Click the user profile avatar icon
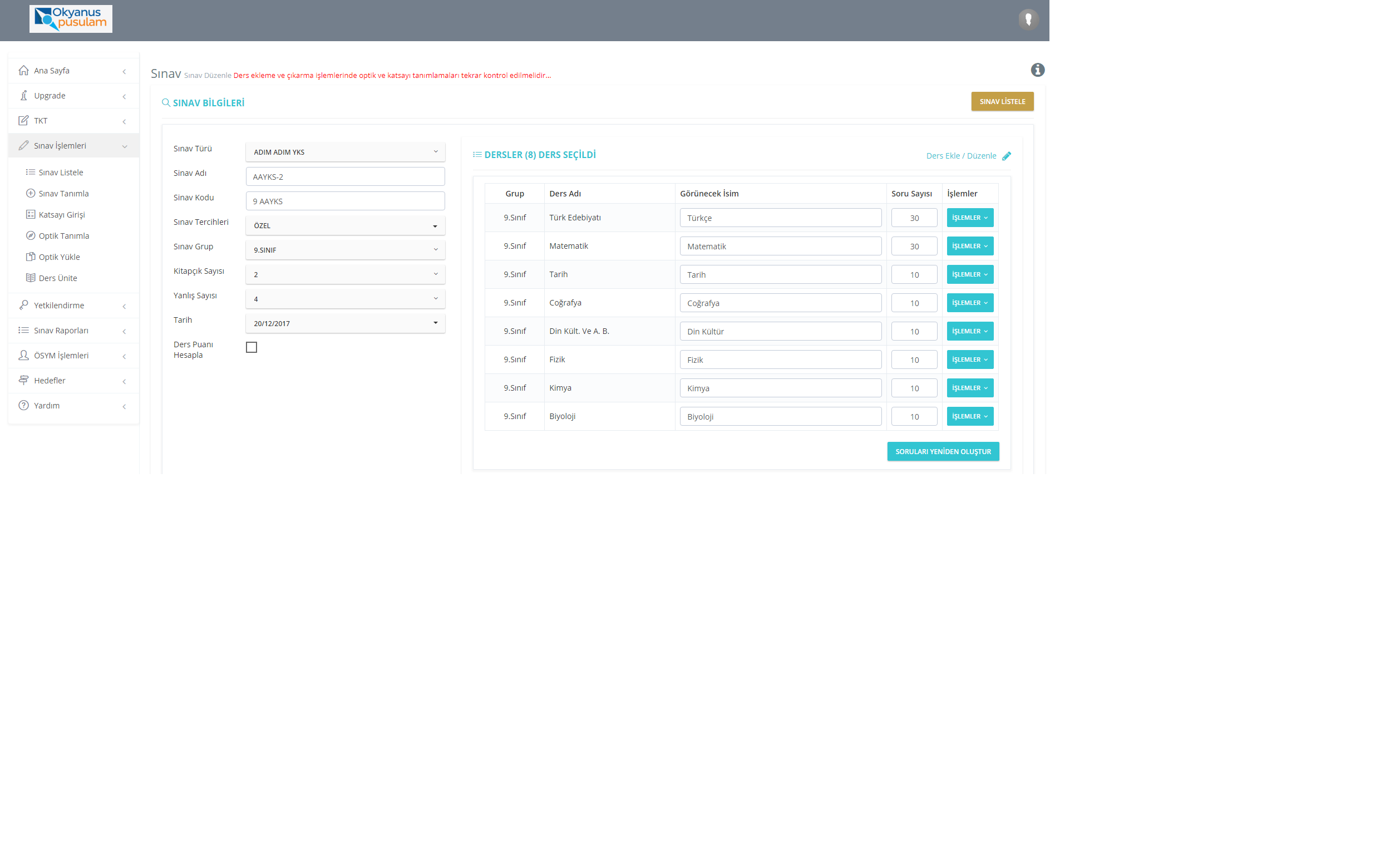This screenshot has width=1400, height=847. (1028, 19)
